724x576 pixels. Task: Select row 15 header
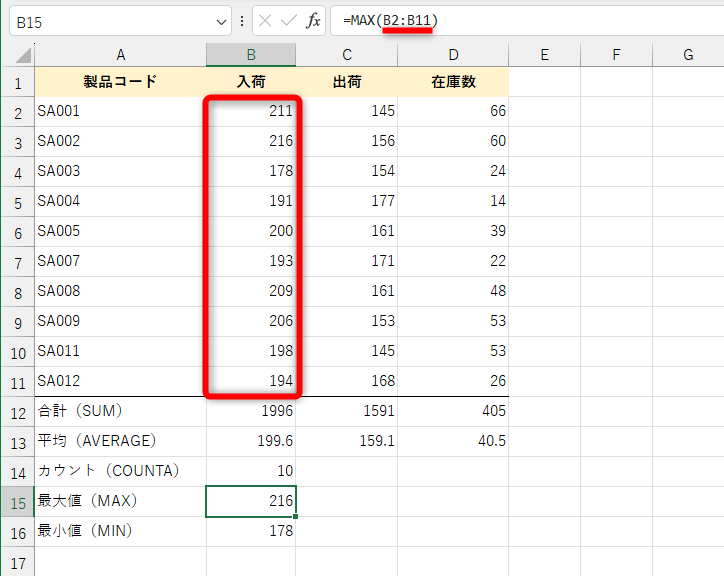(x=18, y=502)
